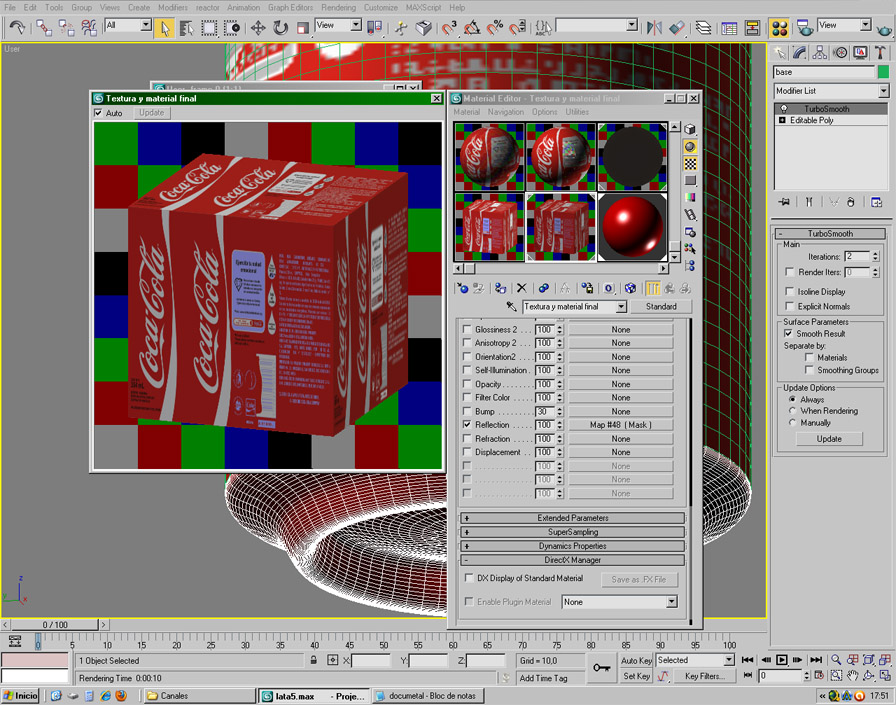Enable the Bump map checkbox
The image size is (896, 705).
tap(467, 411)
